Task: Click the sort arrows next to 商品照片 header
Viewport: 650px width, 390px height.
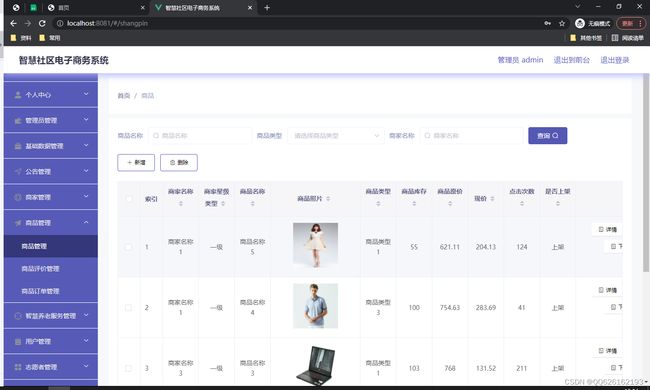Action: pyautogui.click(x=328, y=199)
